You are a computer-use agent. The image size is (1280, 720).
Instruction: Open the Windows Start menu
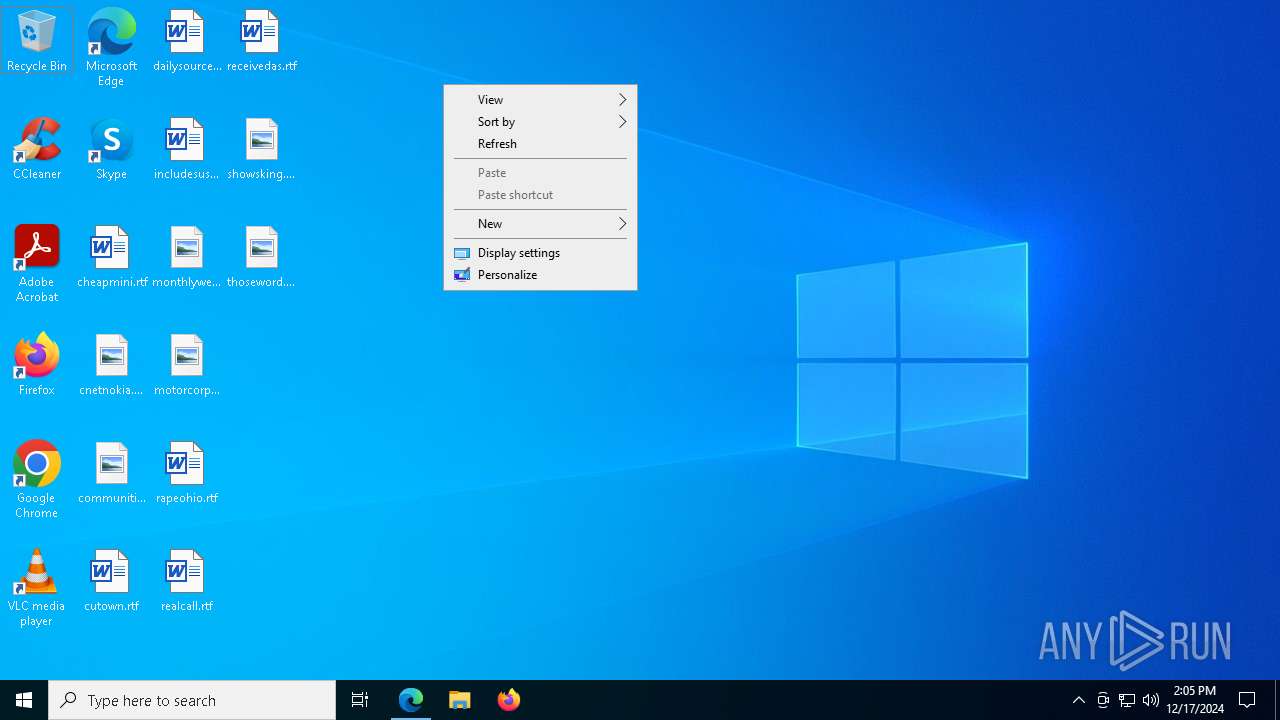pyautogui.click(x=24, y=700)
